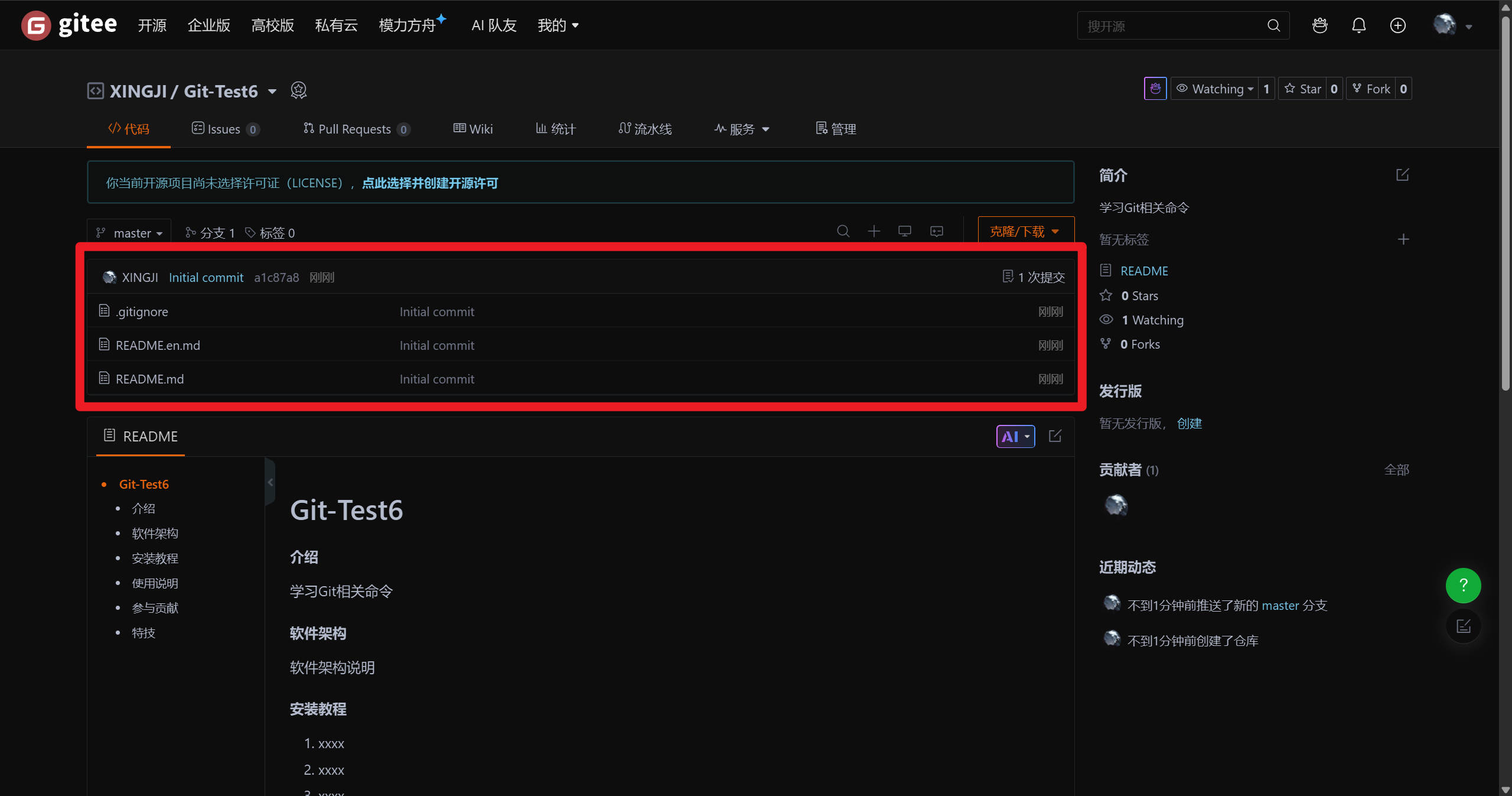The width and height of the screenshot is (1512, 796).
Task: Open the README link in sidebar
Action: coord(1144,271)
